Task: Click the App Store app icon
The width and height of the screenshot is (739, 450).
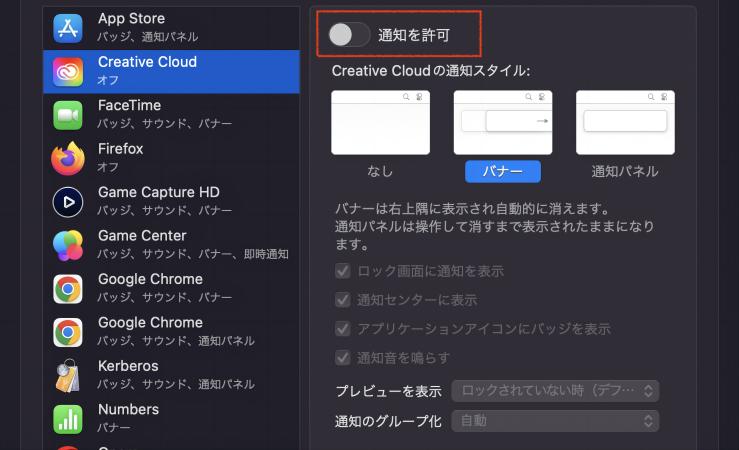Action: [x=68, y=28]
